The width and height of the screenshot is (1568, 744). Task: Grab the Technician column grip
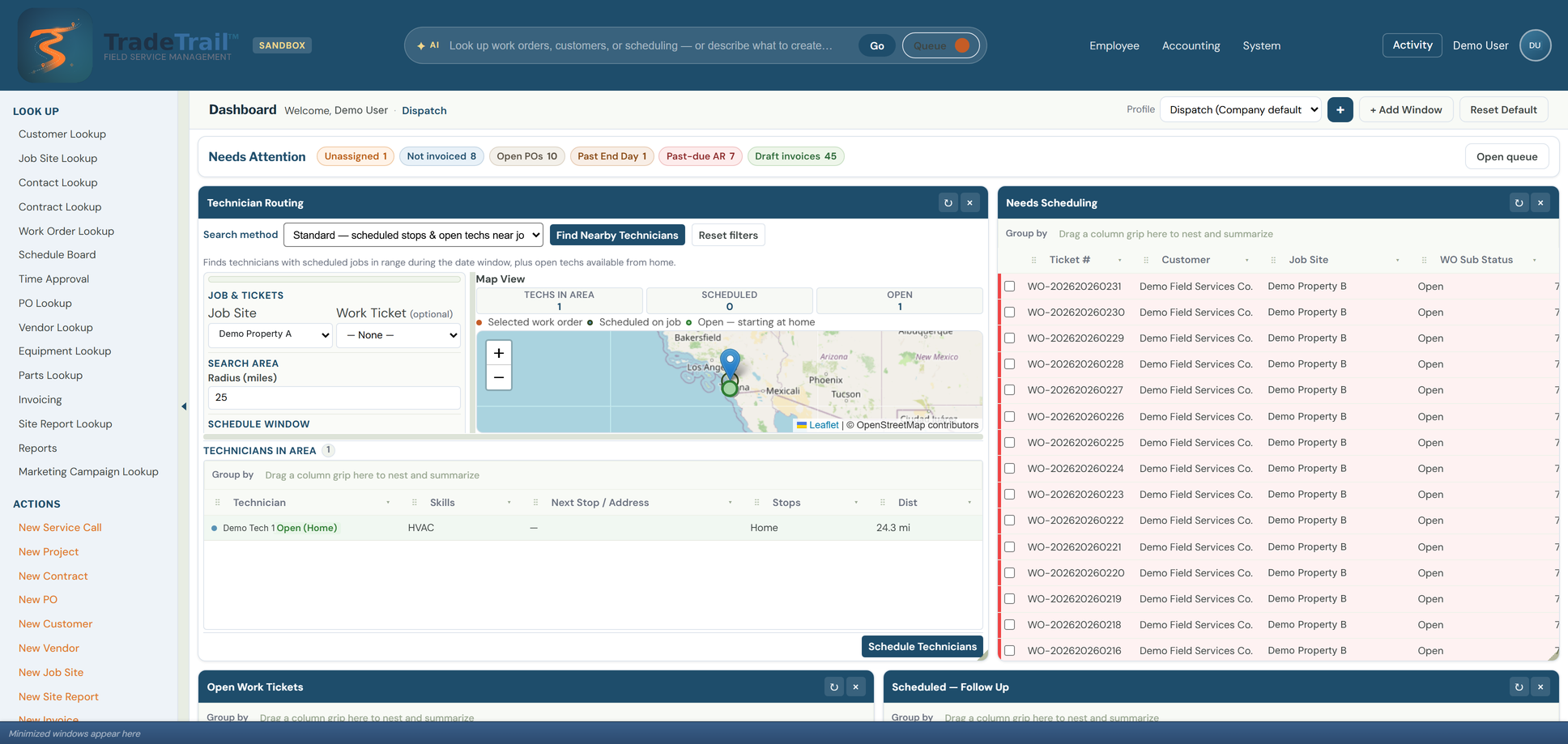217,503
